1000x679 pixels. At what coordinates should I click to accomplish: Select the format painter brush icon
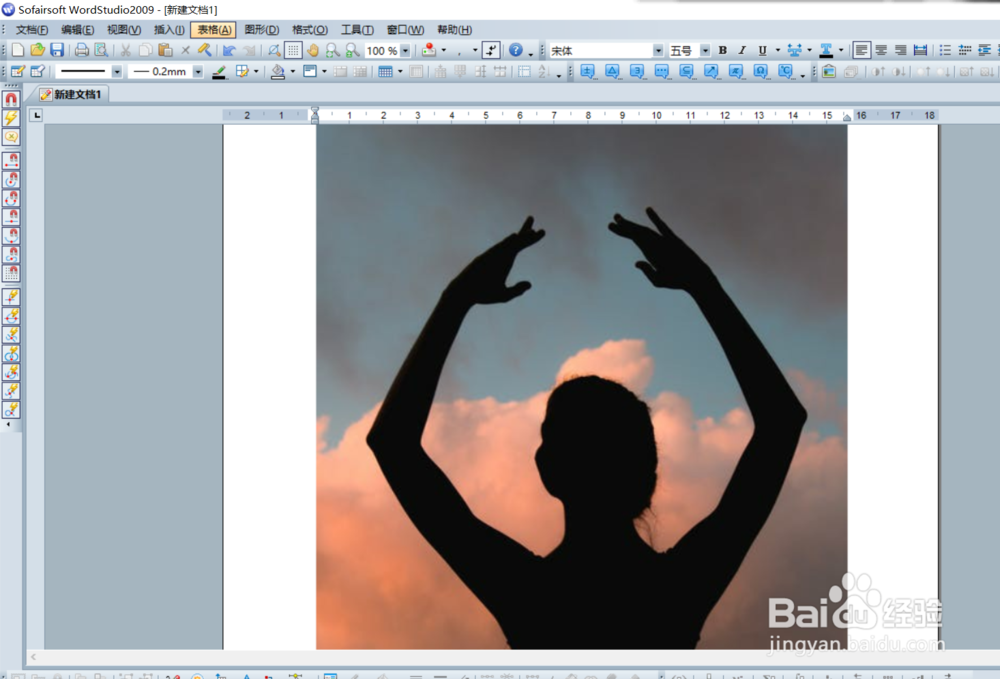pyautogui.click(x=205, y=50)
